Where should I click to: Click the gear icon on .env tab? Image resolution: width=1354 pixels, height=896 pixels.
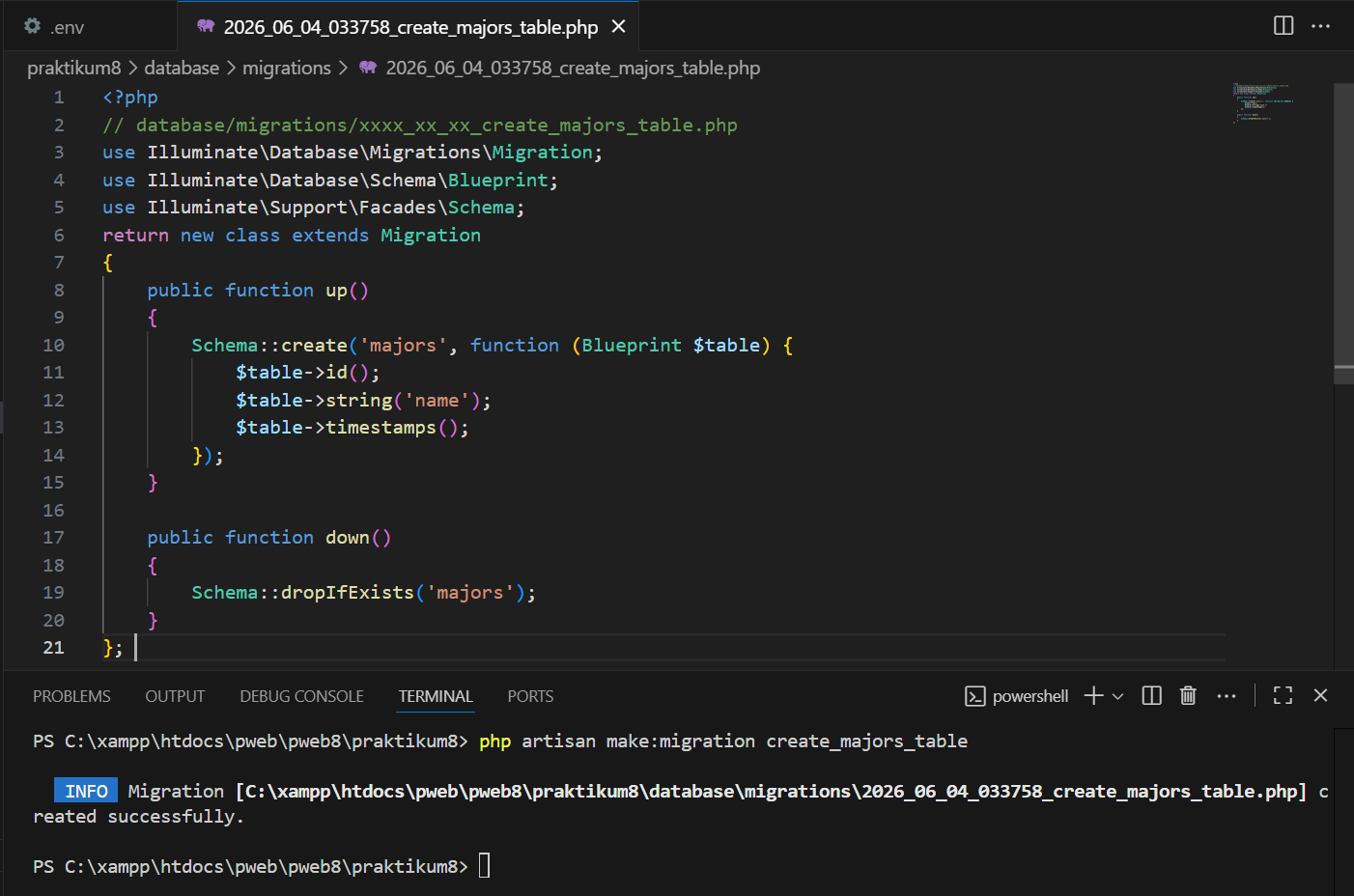tap(32, 26)
